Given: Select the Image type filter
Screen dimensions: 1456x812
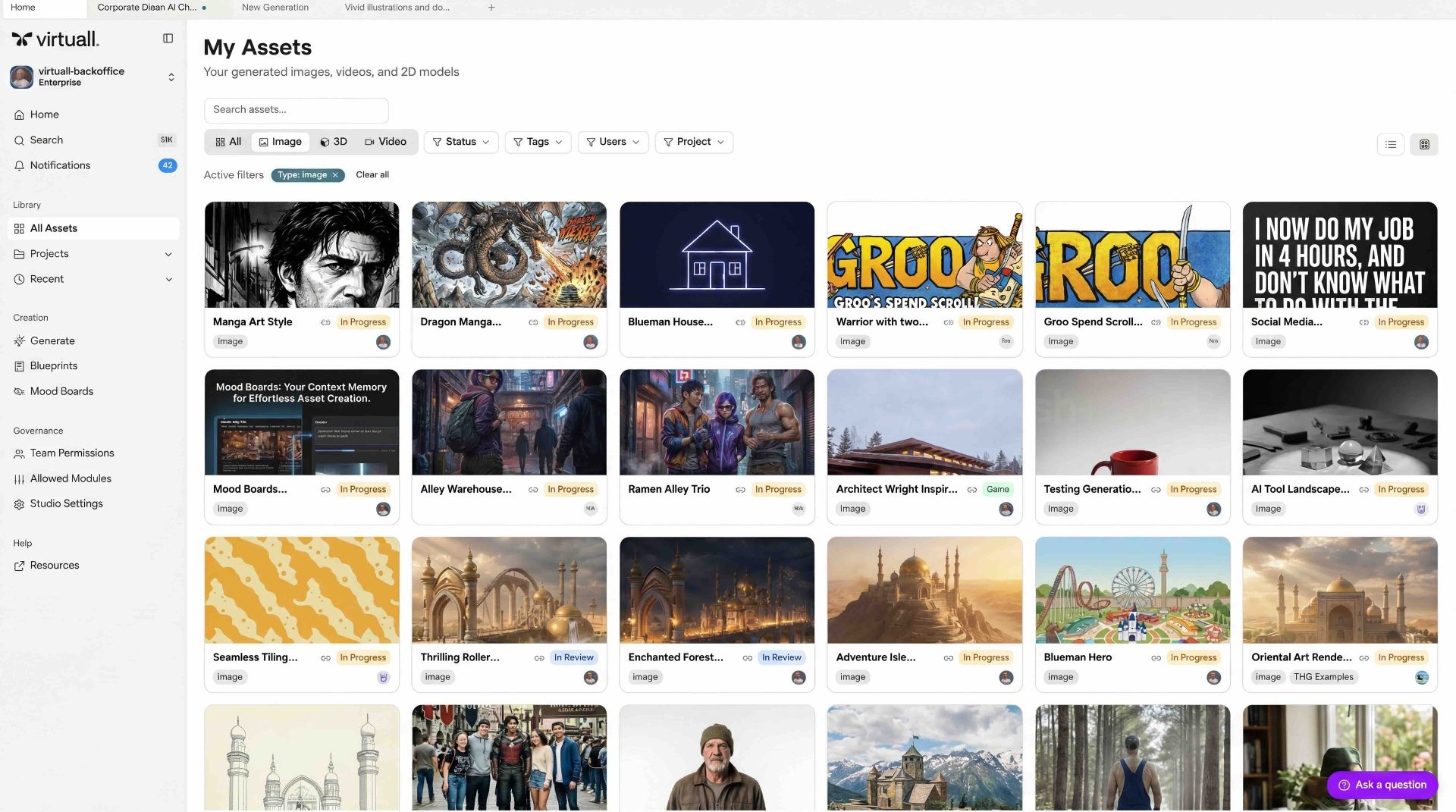Looking at the screenshot, I should (x=280, y=142).
